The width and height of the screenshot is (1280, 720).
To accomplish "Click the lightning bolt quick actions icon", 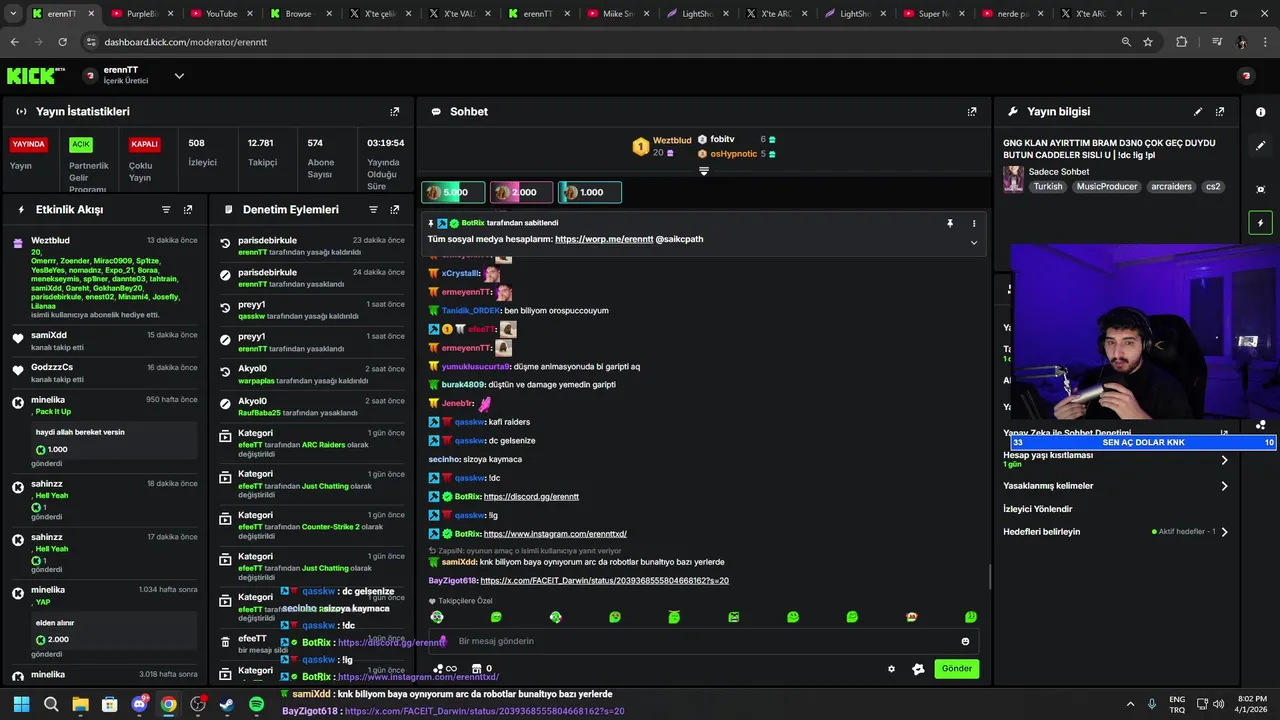I will click(x=1260, y=223).
